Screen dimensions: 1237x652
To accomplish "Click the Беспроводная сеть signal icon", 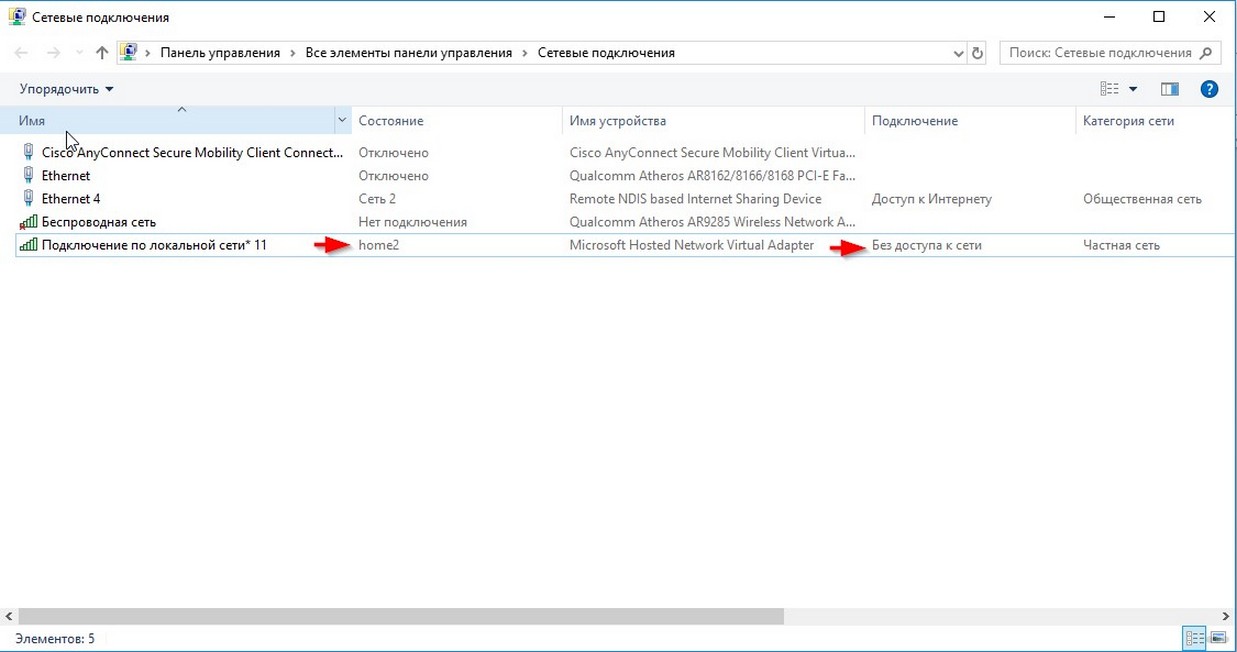I will point(29,222).
